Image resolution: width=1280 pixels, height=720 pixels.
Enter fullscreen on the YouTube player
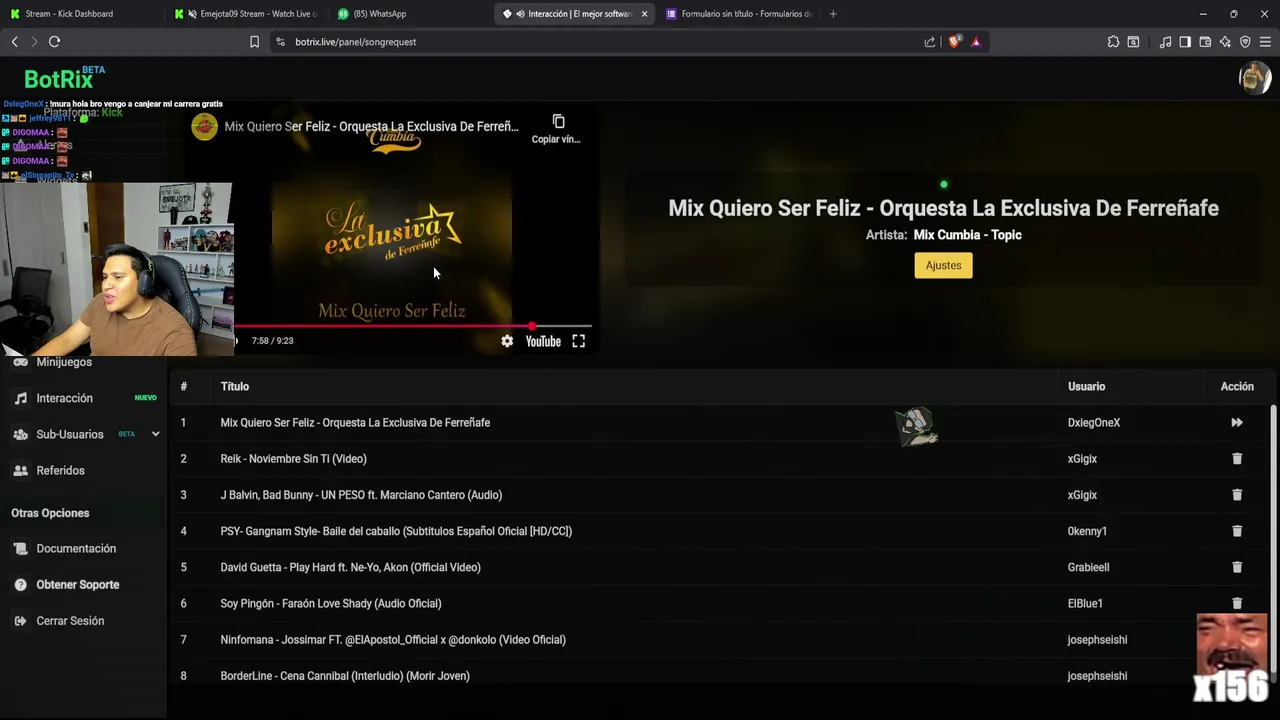point(578,341)
